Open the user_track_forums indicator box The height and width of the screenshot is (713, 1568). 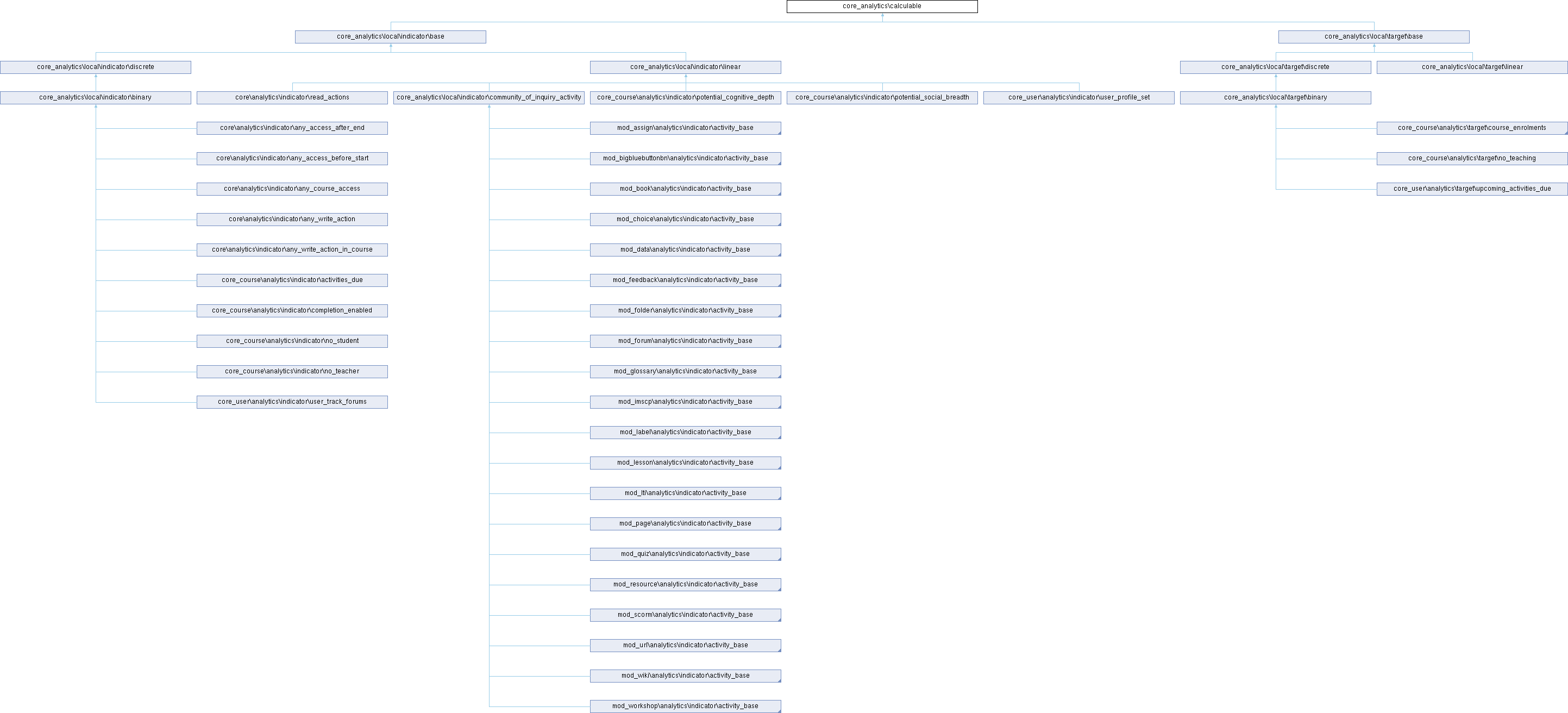[292, 402]
